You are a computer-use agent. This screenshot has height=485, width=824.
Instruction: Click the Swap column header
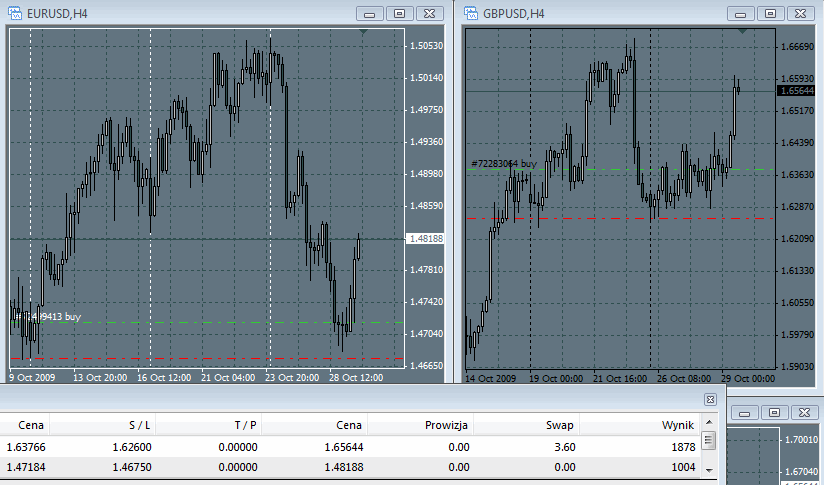point(559,425)
